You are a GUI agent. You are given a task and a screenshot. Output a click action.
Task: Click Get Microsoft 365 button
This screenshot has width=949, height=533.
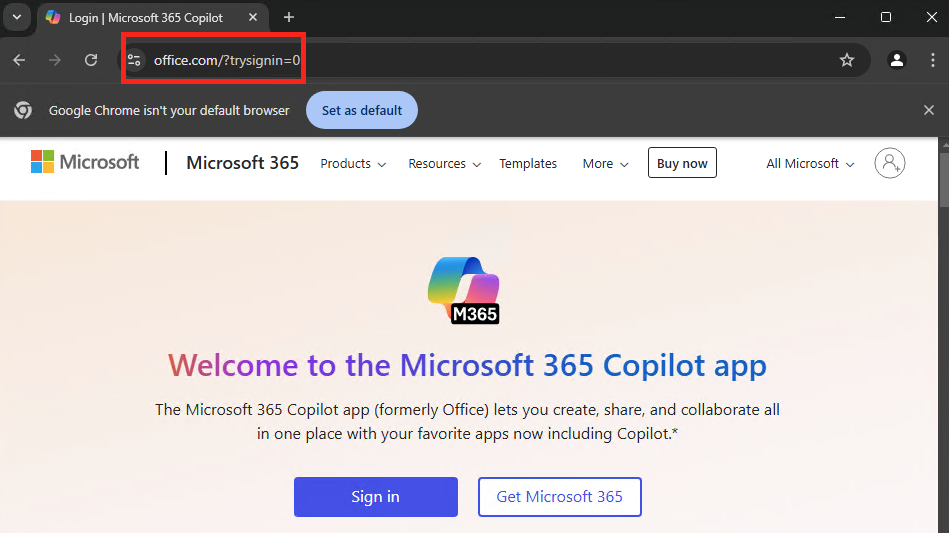point(560,497)
